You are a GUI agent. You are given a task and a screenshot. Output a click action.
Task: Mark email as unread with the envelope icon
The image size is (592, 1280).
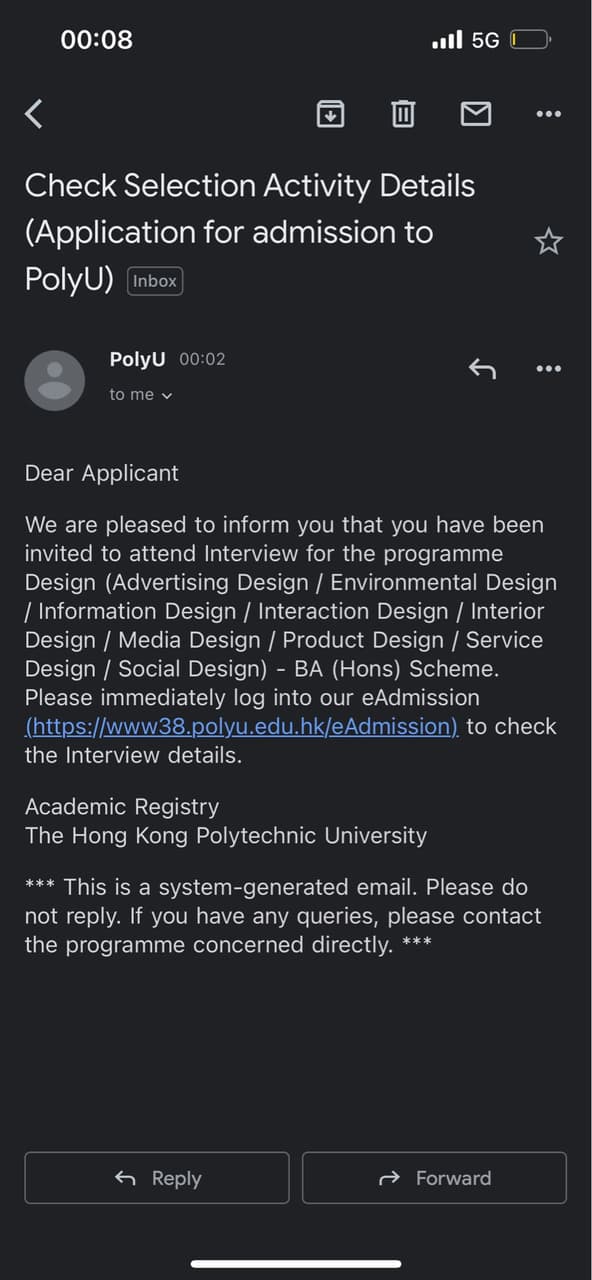coord(475,114)
